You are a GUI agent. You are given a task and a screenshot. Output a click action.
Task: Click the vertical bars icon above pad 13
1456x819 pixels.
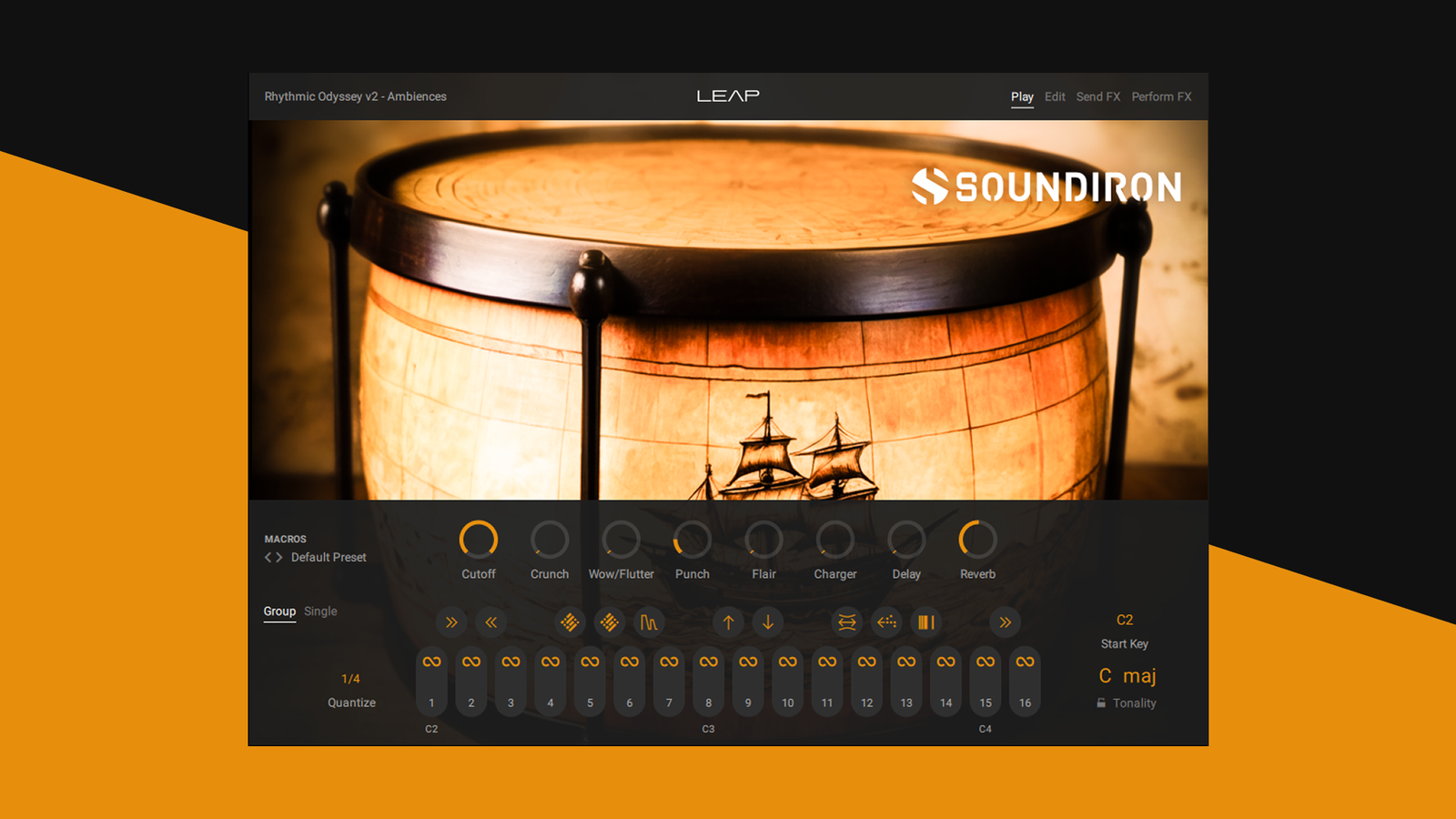(926, 622)
